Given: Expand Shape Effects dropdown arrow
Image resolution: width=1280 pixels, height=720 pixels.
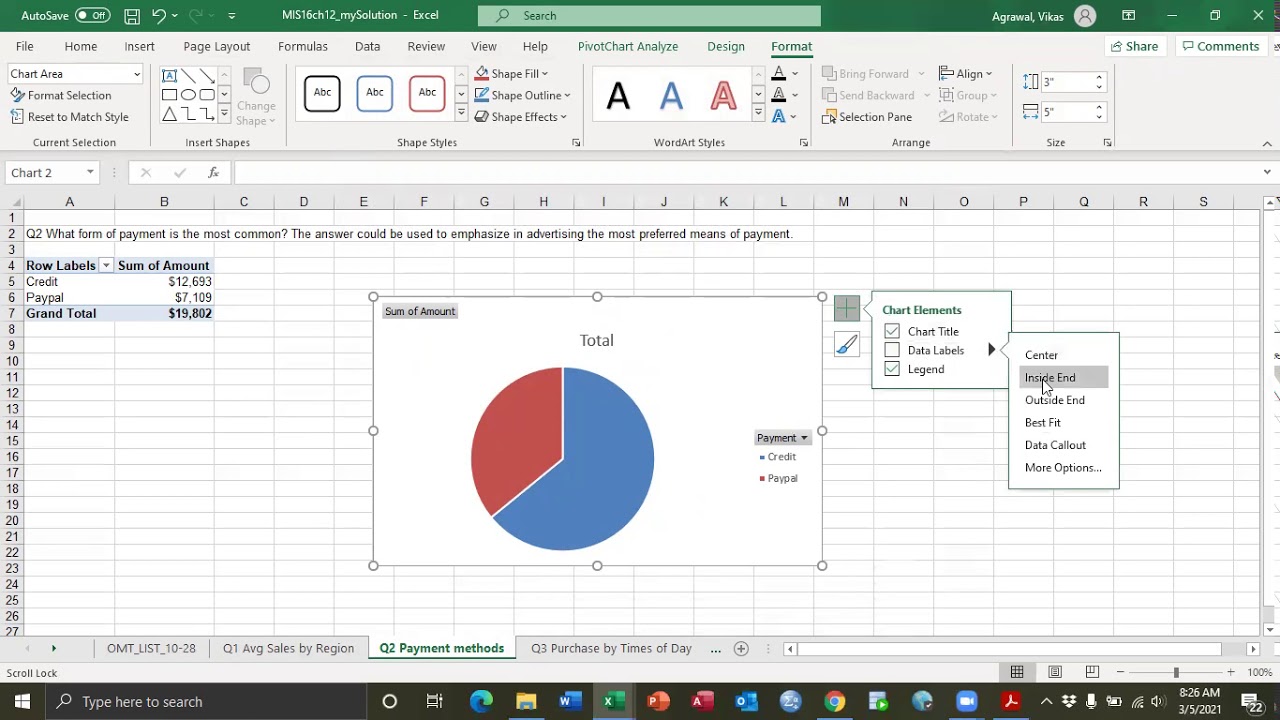Looking at the screenshot, I should pyautogui.click(x=564, y=117).
